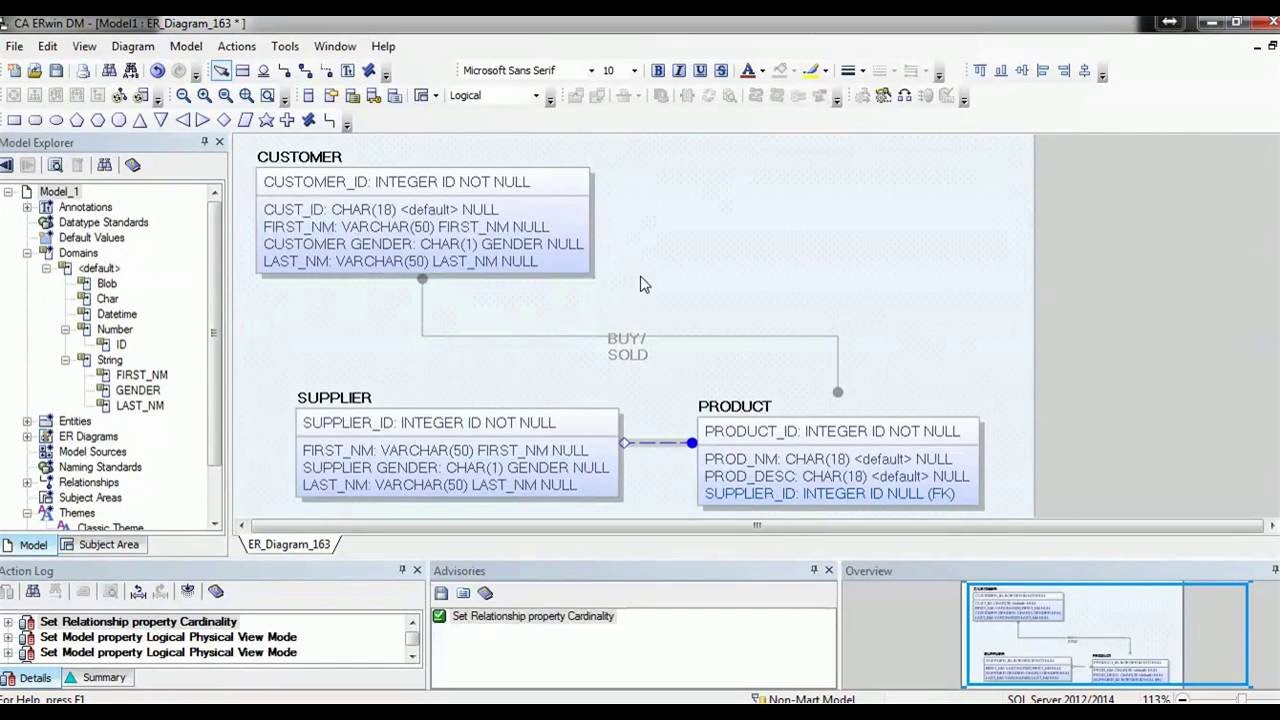Open the Model menu

[186, 46]
